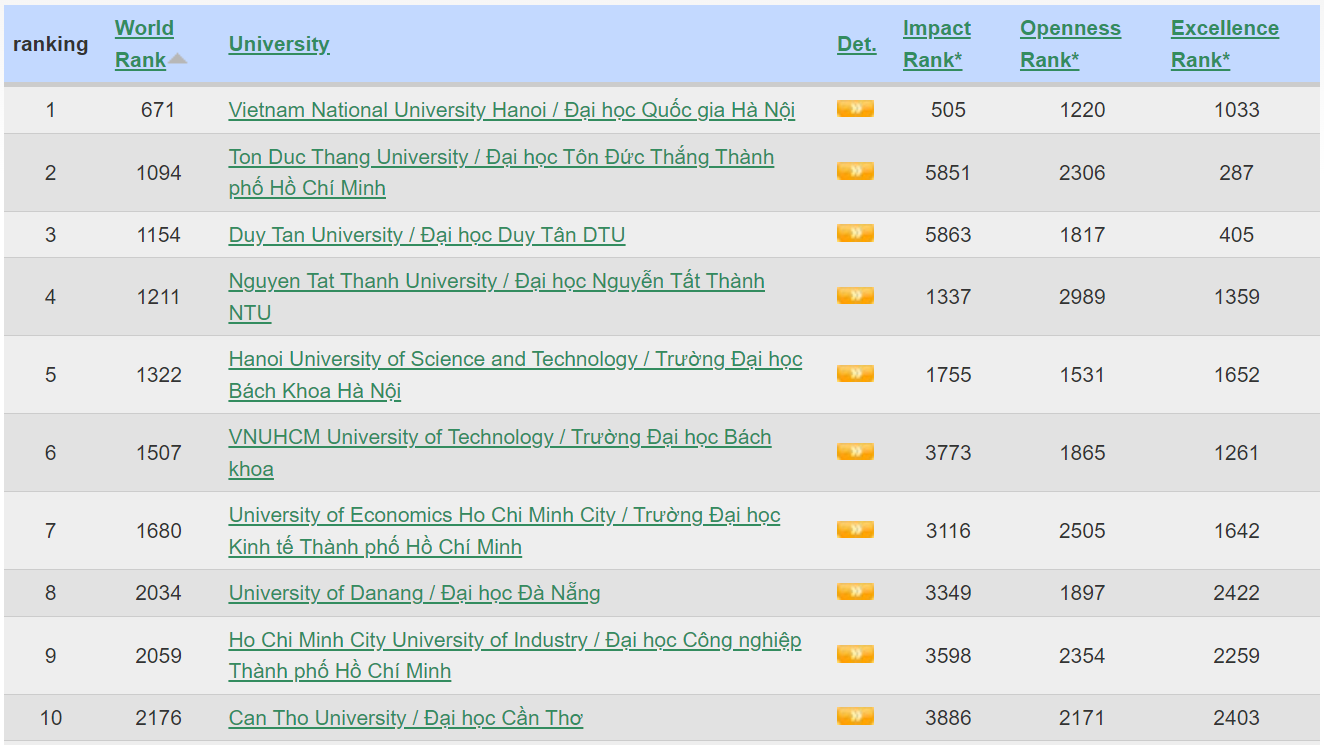This screenshot has width=1324, height=745.
Task: Select world rank value 1507
Action: 158,453
